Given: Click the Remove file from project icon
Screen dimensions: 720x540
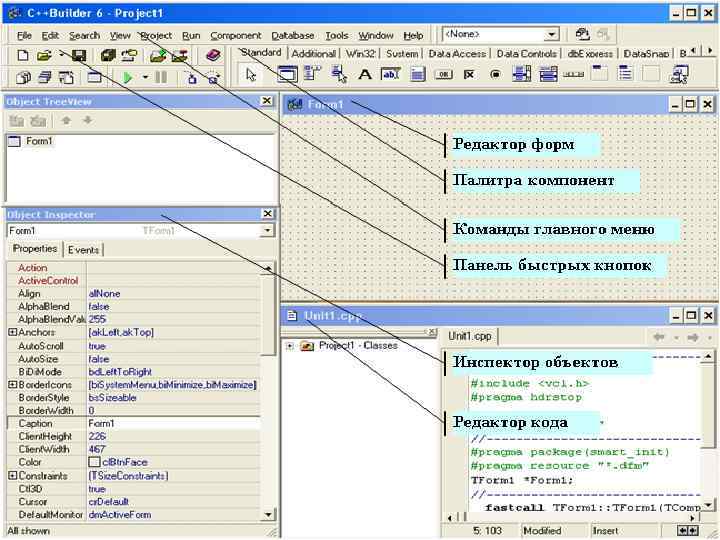Looking at the screenshot, I should 180,56.
